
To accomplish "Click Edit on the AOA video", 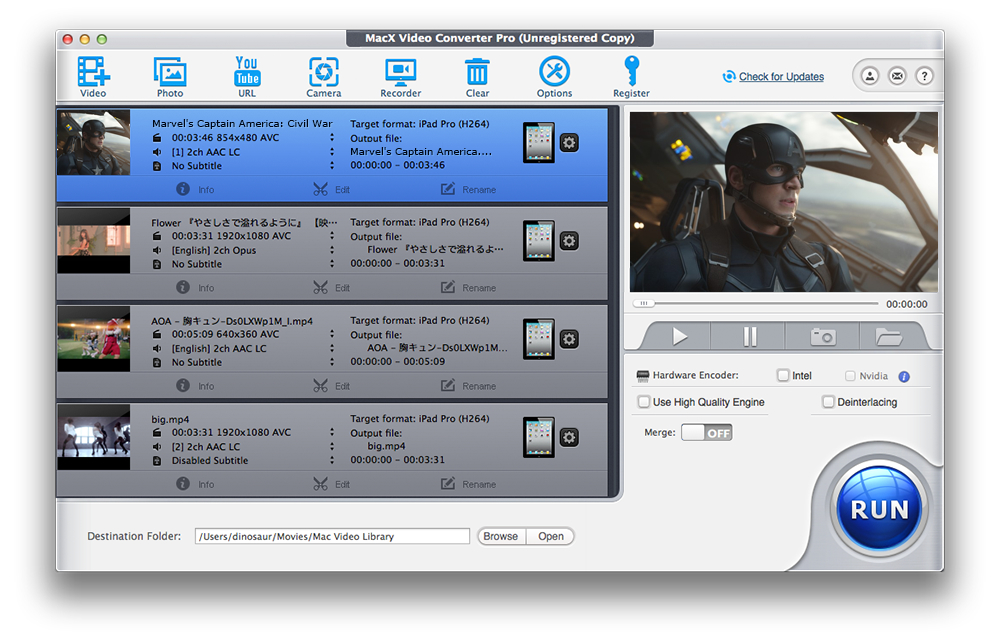I will [332, 386].
